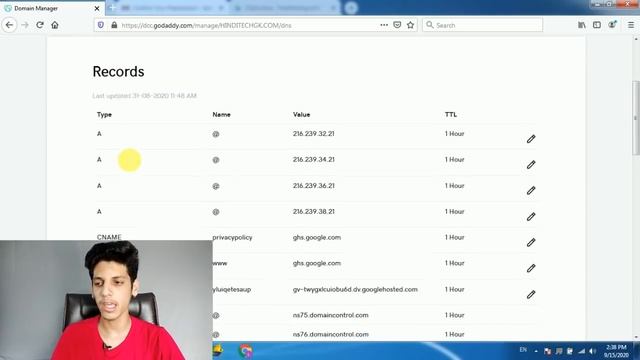Viewport: 640px width, 360px height.
Task: Edit the privacypolicy CNAME record
Action: click(531, 242)
